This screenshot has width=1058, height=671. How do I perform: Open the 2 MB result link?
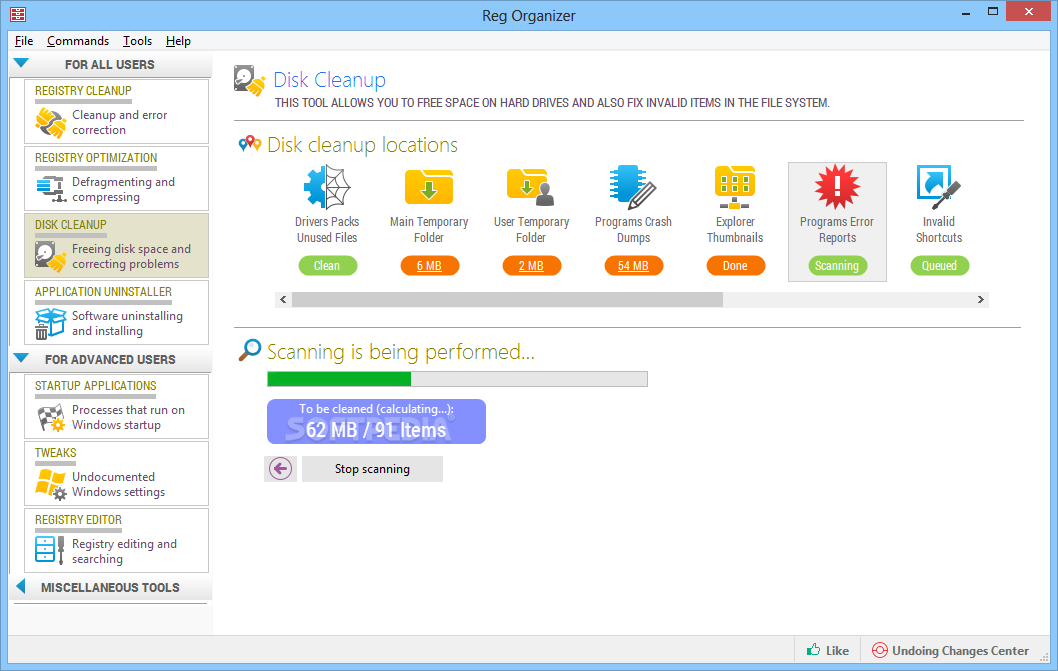point(531,265)
